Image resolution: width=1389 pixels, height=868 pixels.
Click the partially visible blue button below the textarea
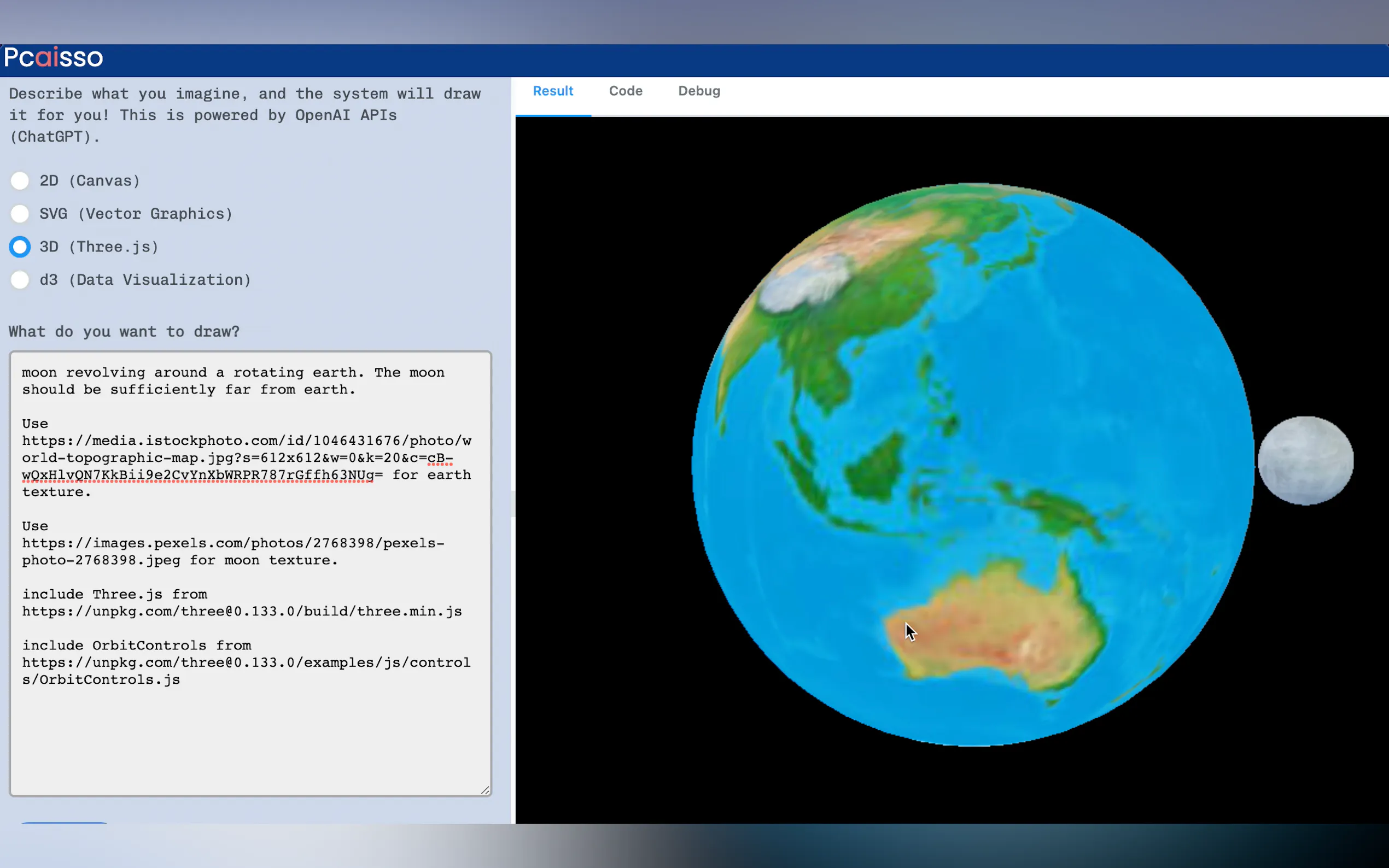(x=65, y=823)
